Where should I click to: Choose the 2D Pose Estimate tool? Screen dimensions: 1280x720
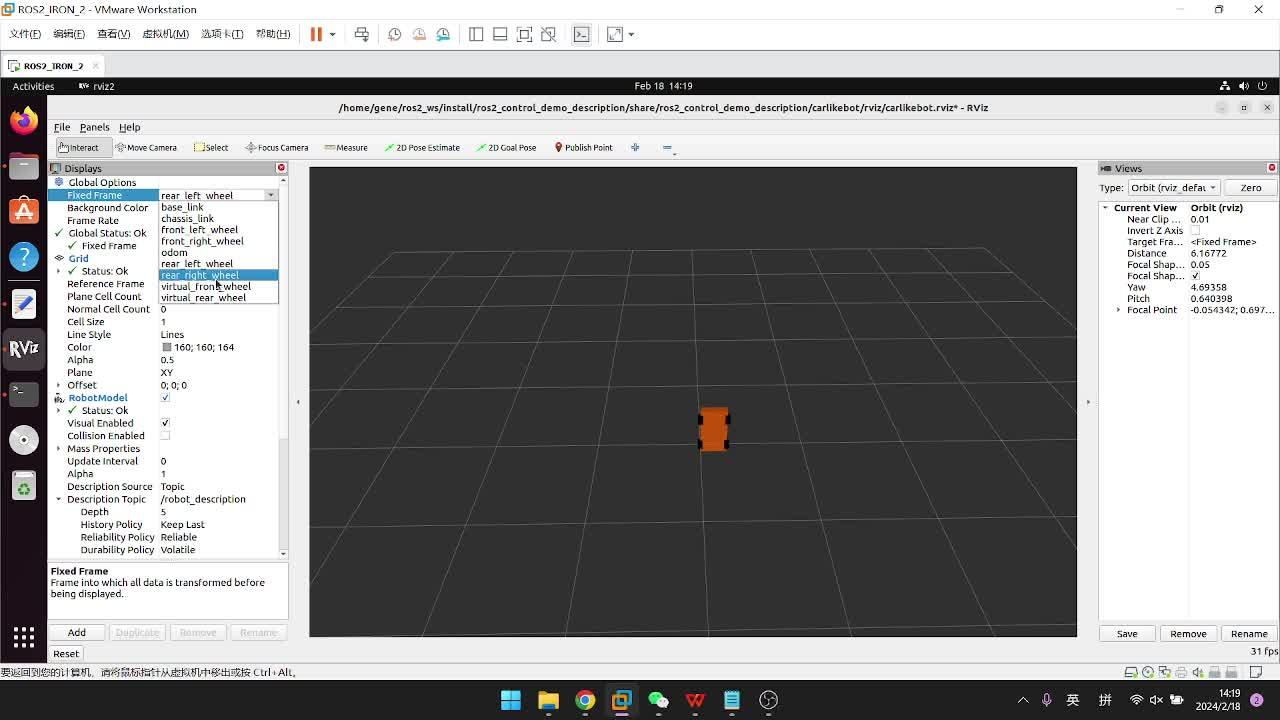pos(422,147)
